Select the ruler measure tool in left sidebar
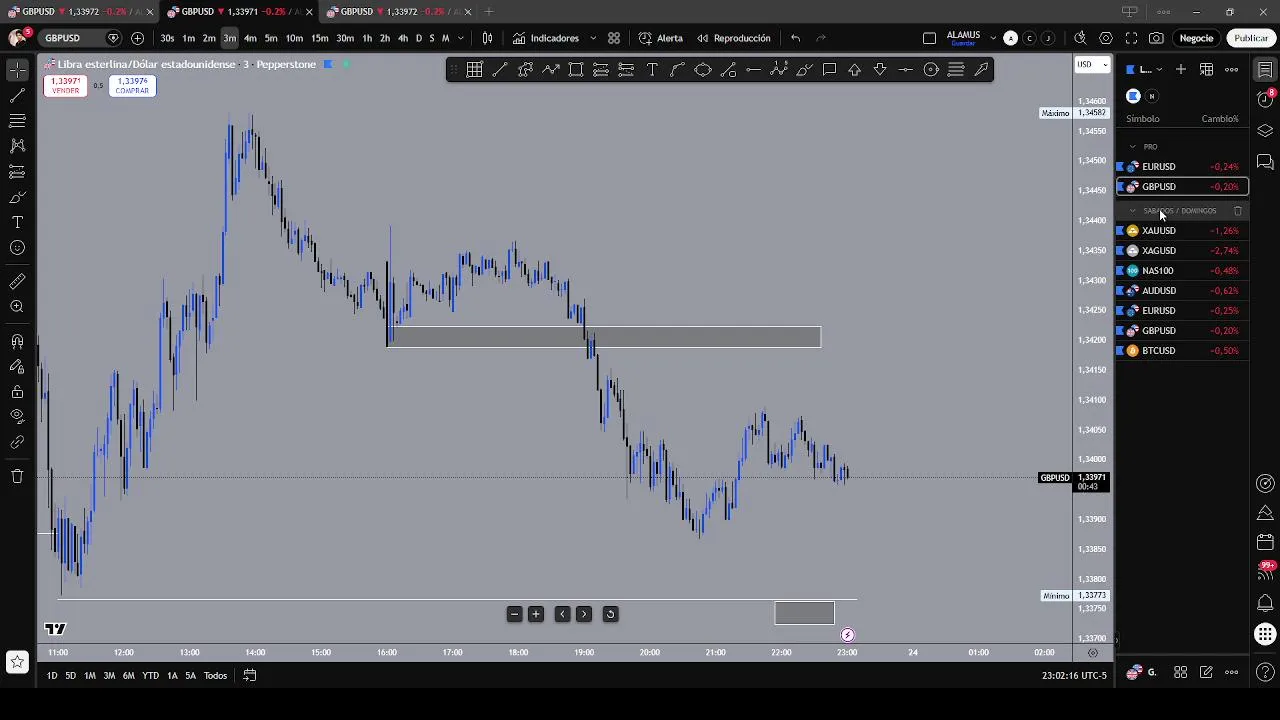The width and height of the screenshot is (1280, 720). point(17,282)
